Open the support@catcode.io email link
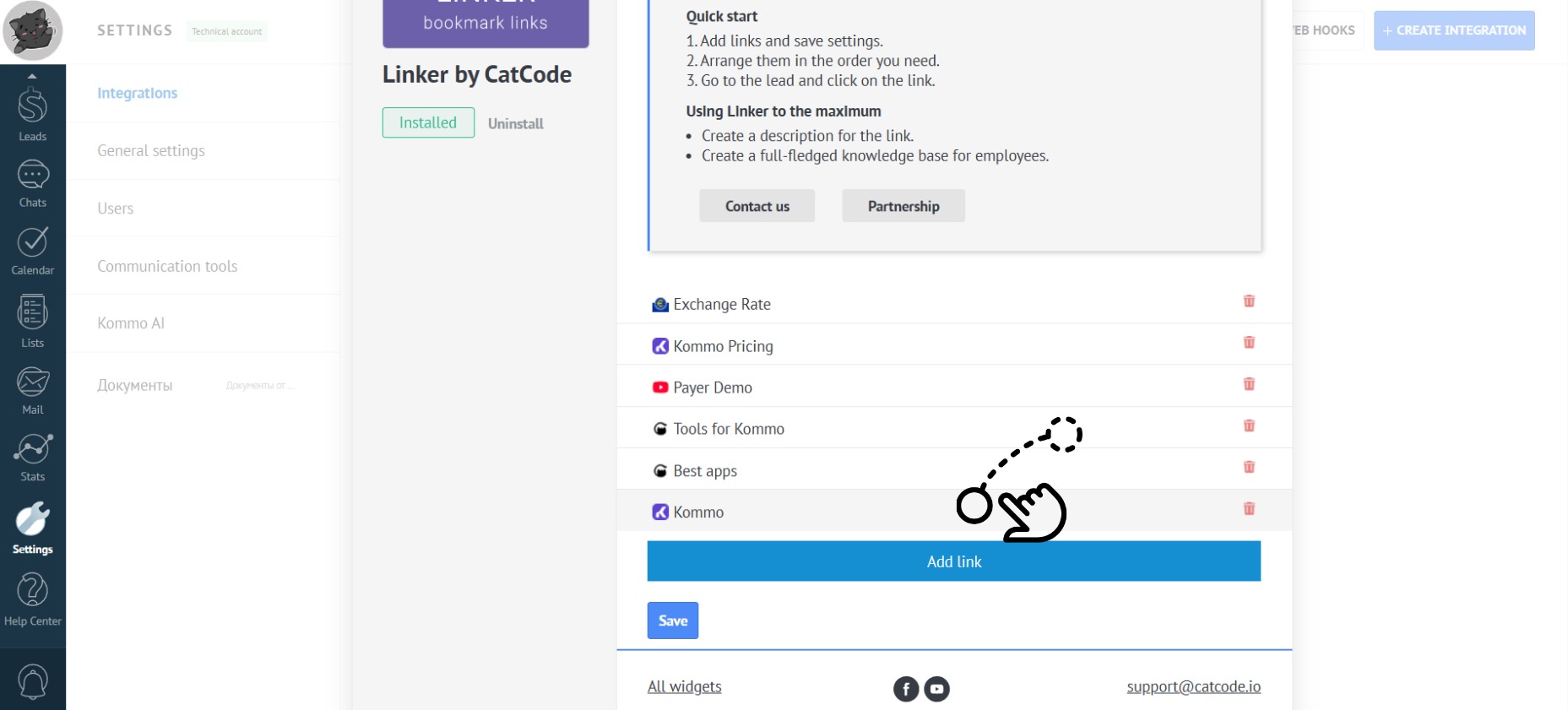 tap(1193, 687)
